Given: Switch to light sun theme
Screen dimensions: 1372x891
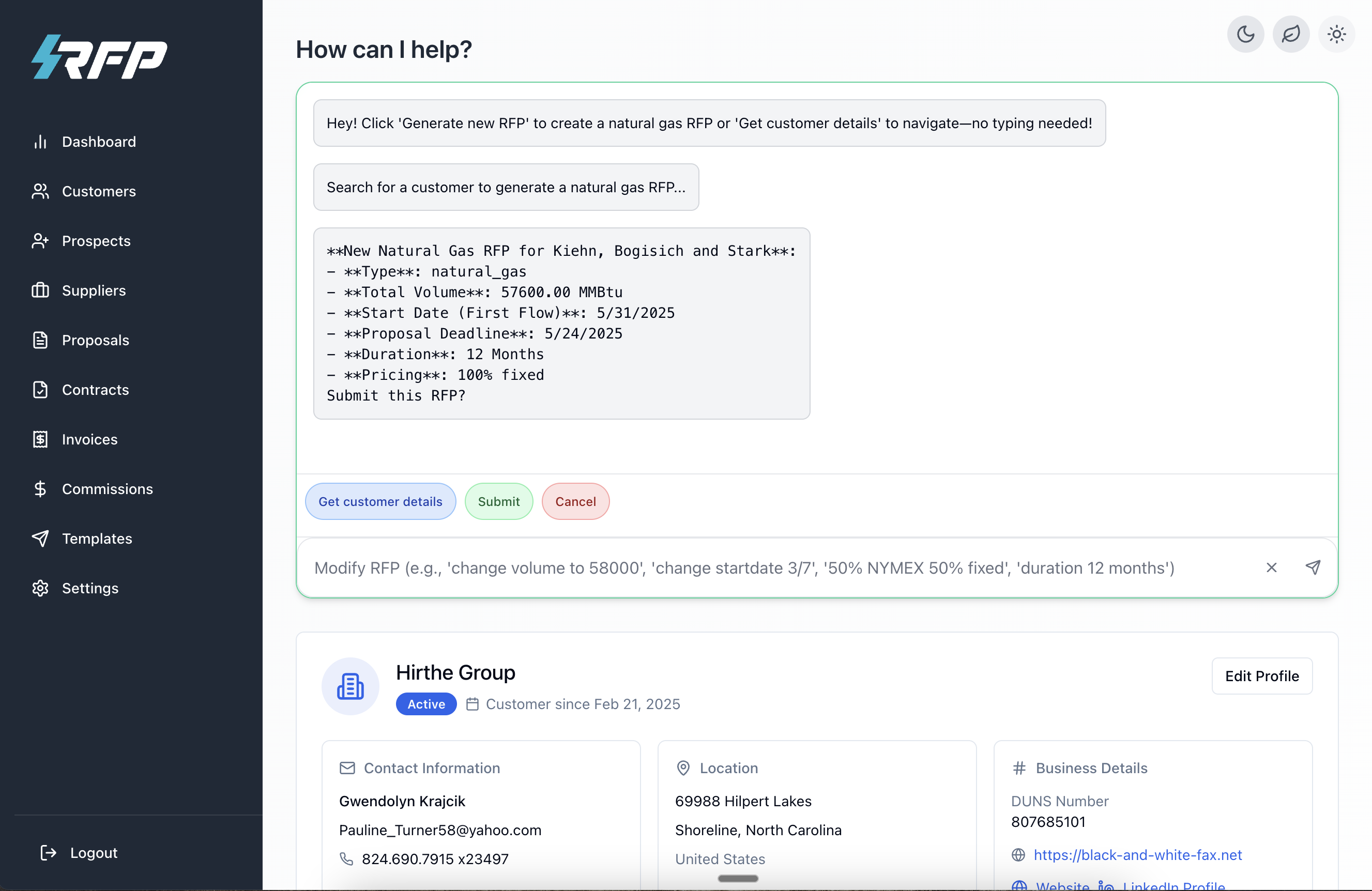Looking at the screenshot, I should coord(1336,34).
